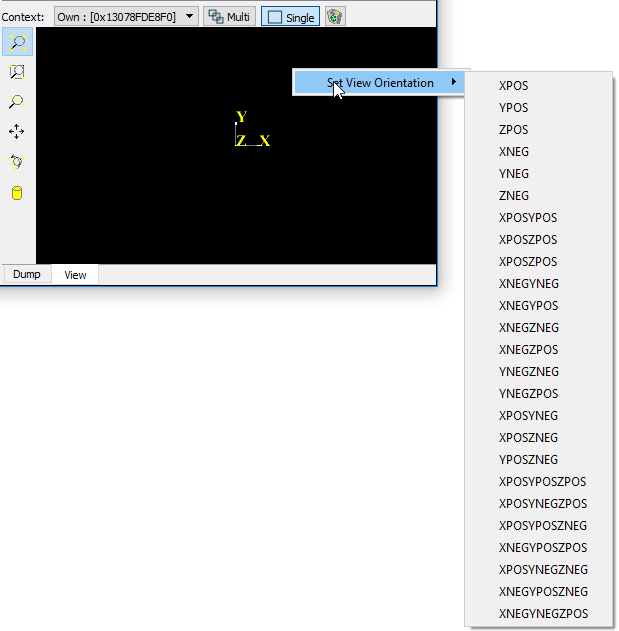Viewport: 619px width, 631px height.
Task: Select ZNEG view orientation
Action: click(514, 196)
